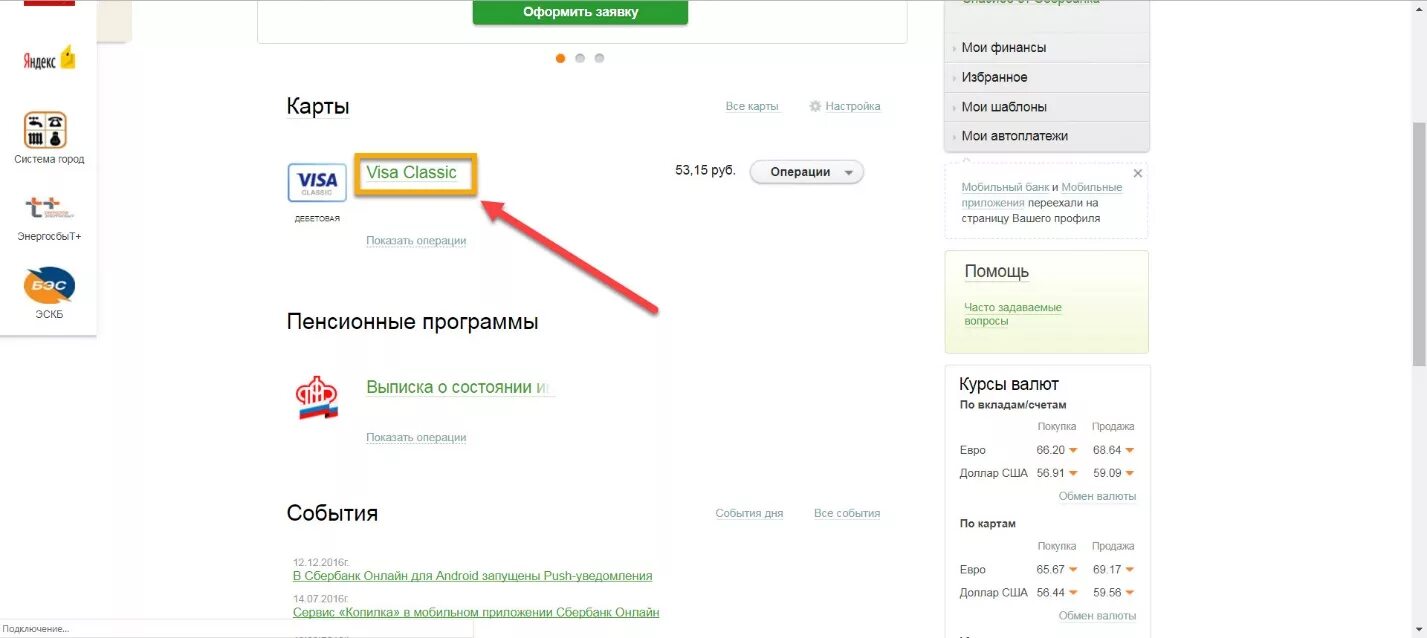Screen dimensions: 1427x638
Task: Open the Система город icon
Action: coord(46,130)
